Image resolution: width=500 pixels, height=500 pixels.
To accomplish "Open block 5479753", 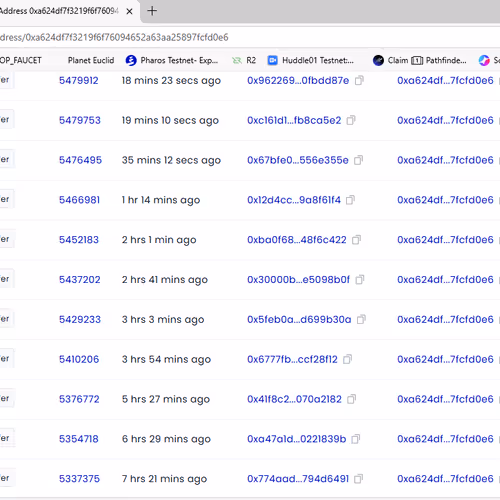I will click(80, 120).
